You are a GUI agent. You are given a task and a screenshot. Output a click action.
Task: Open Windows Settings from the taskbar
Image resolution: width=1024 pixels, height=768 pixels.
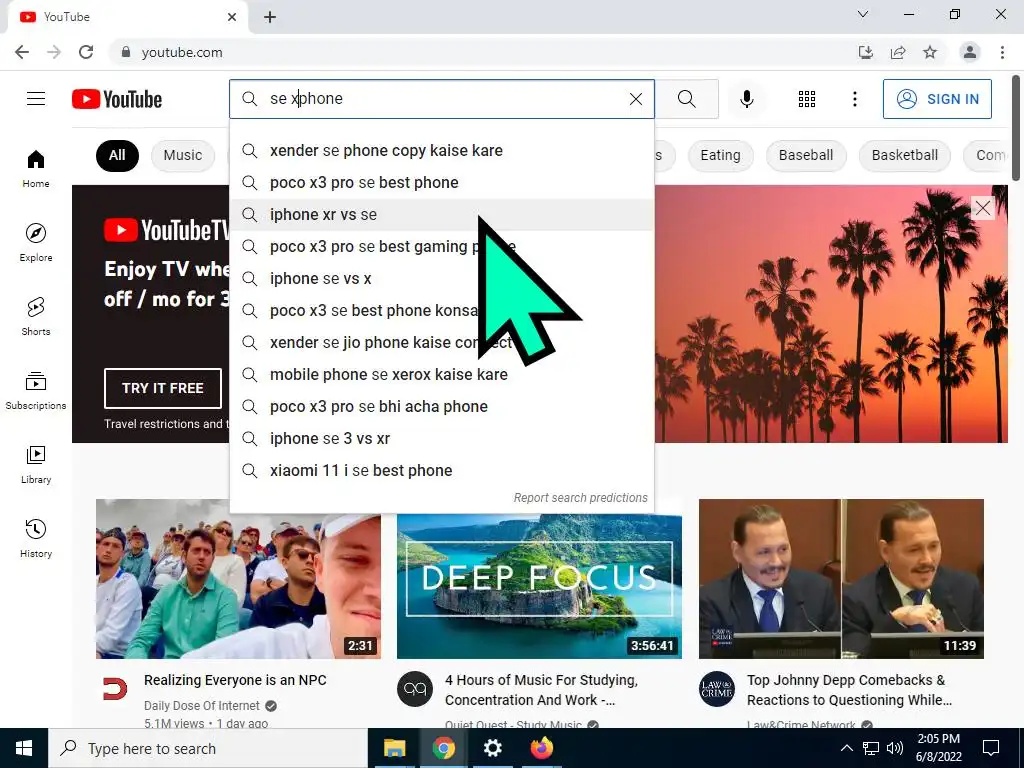(492, 748)
